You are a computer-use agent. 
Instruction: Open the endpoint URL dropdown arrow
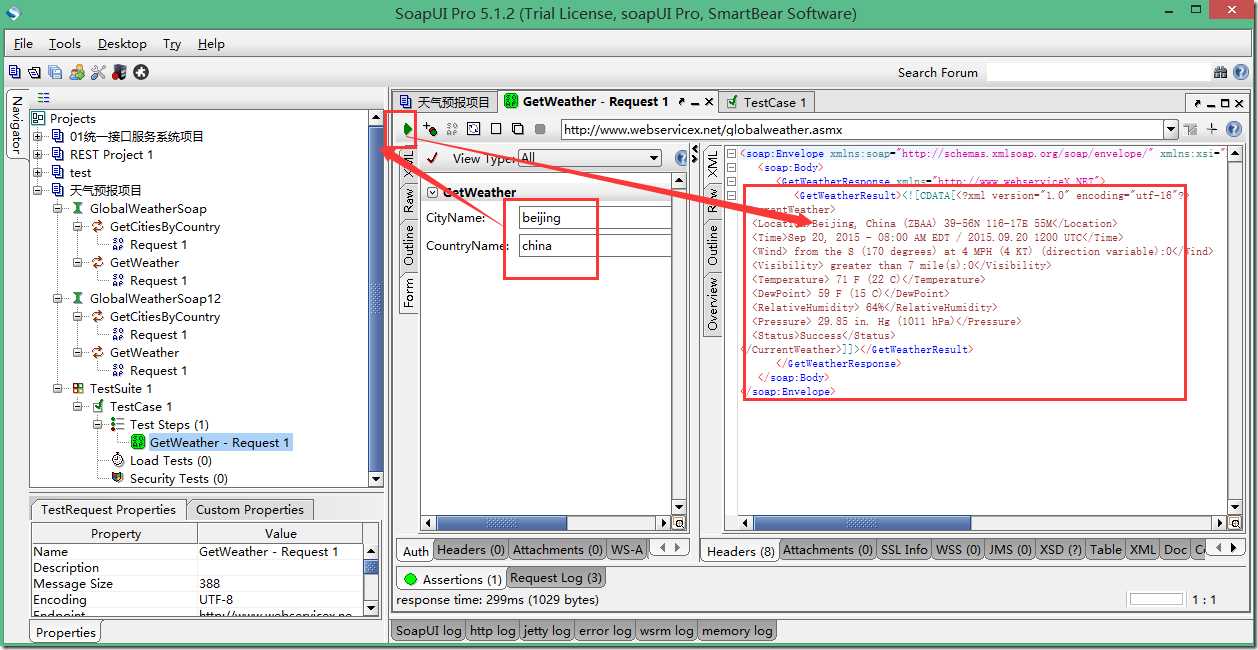pos(1170,129)
